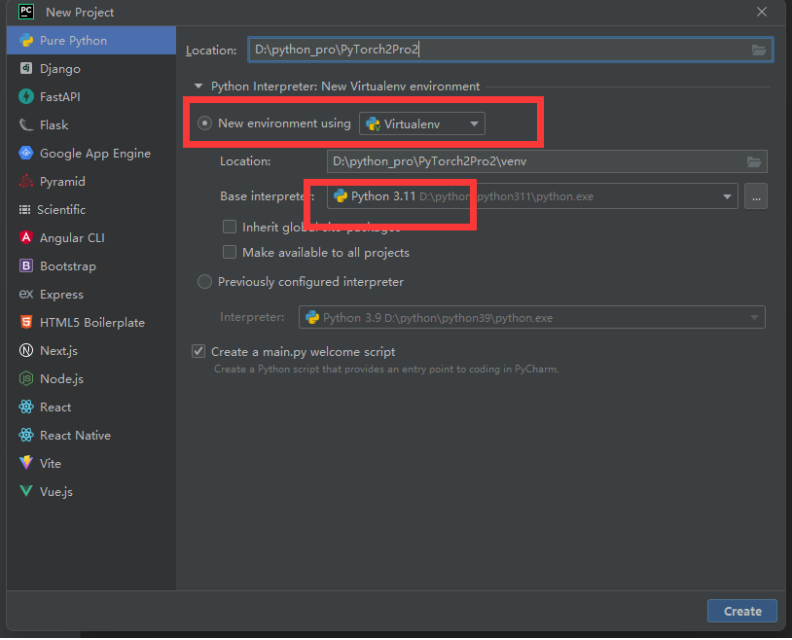Image resolution: width=792 pixels, height=640 pixels.
Task: Choose the React atom icon
Action: 26,407
